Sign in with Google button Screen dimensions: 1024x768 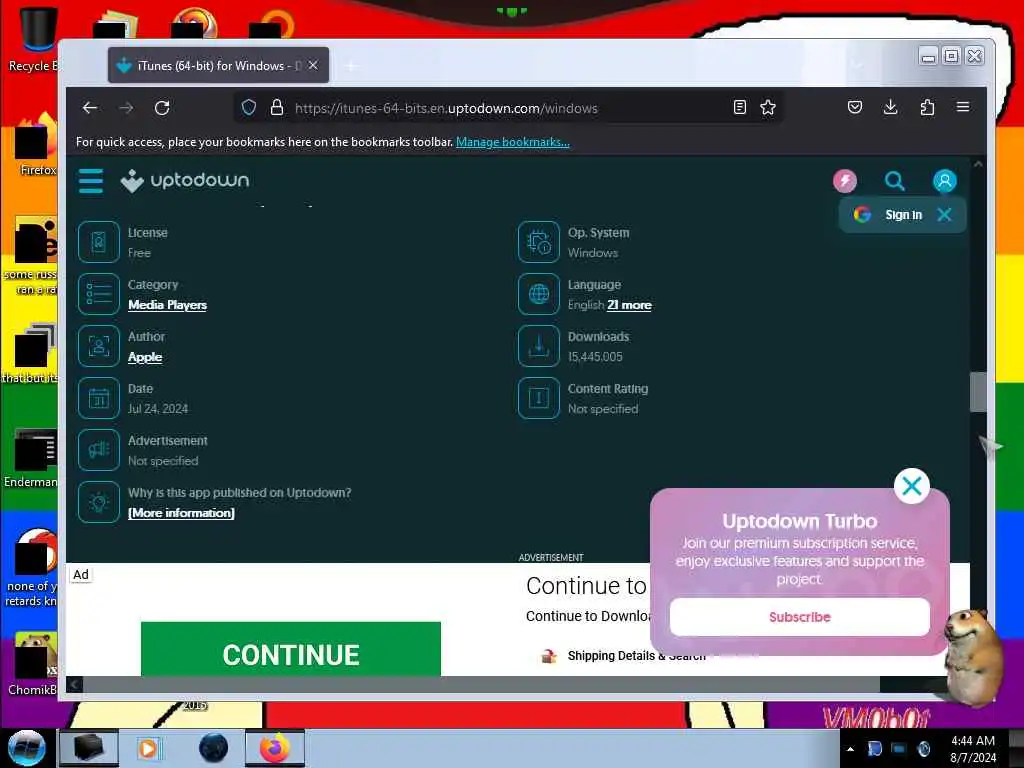click(889, 215)
